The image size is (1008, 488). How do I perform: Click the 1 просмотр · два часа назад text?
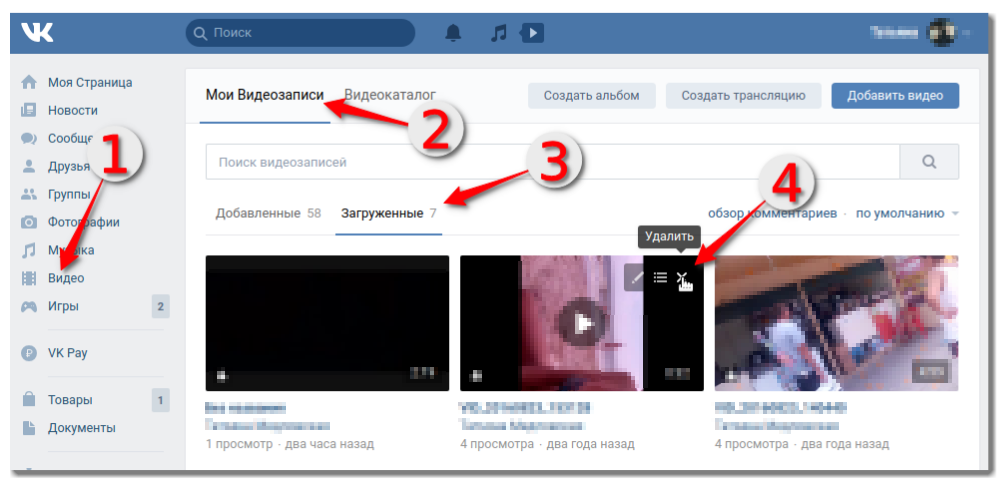[x=290, y=444]
